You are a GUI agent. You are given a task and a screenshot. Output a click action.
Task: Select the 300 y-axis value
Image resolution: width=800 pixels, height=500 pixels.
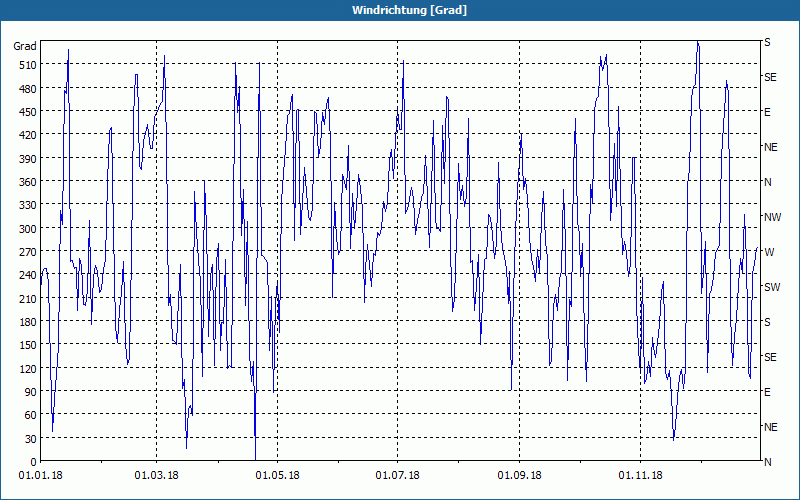[x=28, y=229]
